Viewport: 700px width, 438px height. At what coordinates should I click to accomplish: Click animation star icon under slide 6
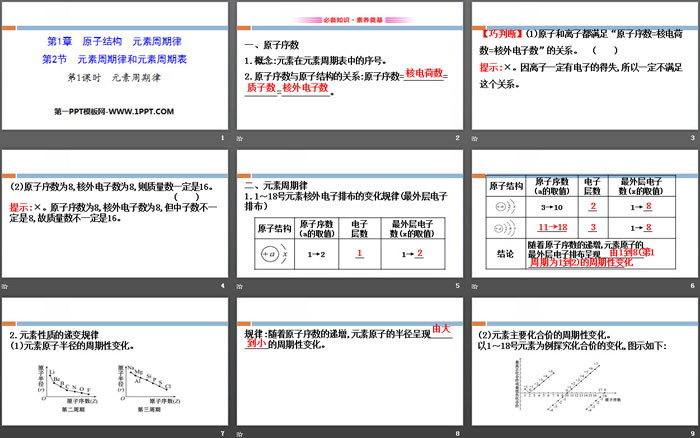click(475, 286)
